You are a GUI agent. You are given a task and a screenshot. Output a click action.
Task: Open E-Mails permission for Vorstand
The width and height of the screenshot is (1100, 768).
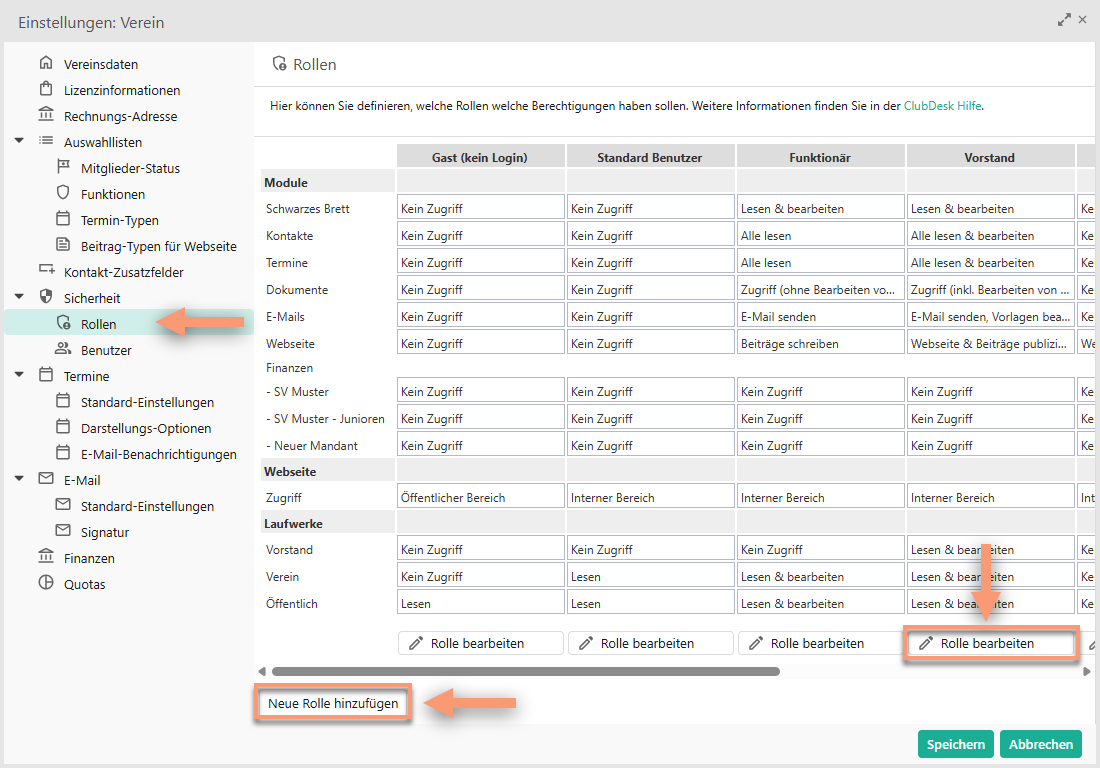pos(991,316)
